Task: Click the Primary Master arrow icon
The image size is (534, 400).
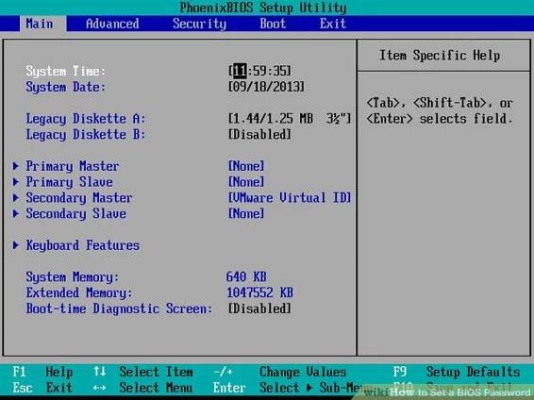Action: click(16, 166)
